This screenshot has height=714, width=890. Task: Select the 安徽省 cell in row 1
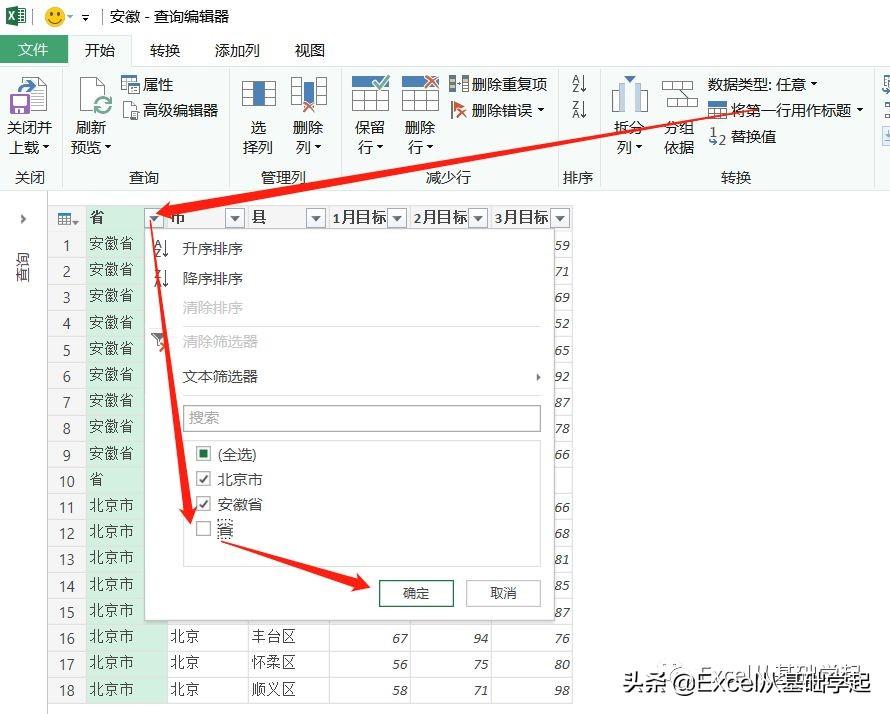(x=115, y=244)
